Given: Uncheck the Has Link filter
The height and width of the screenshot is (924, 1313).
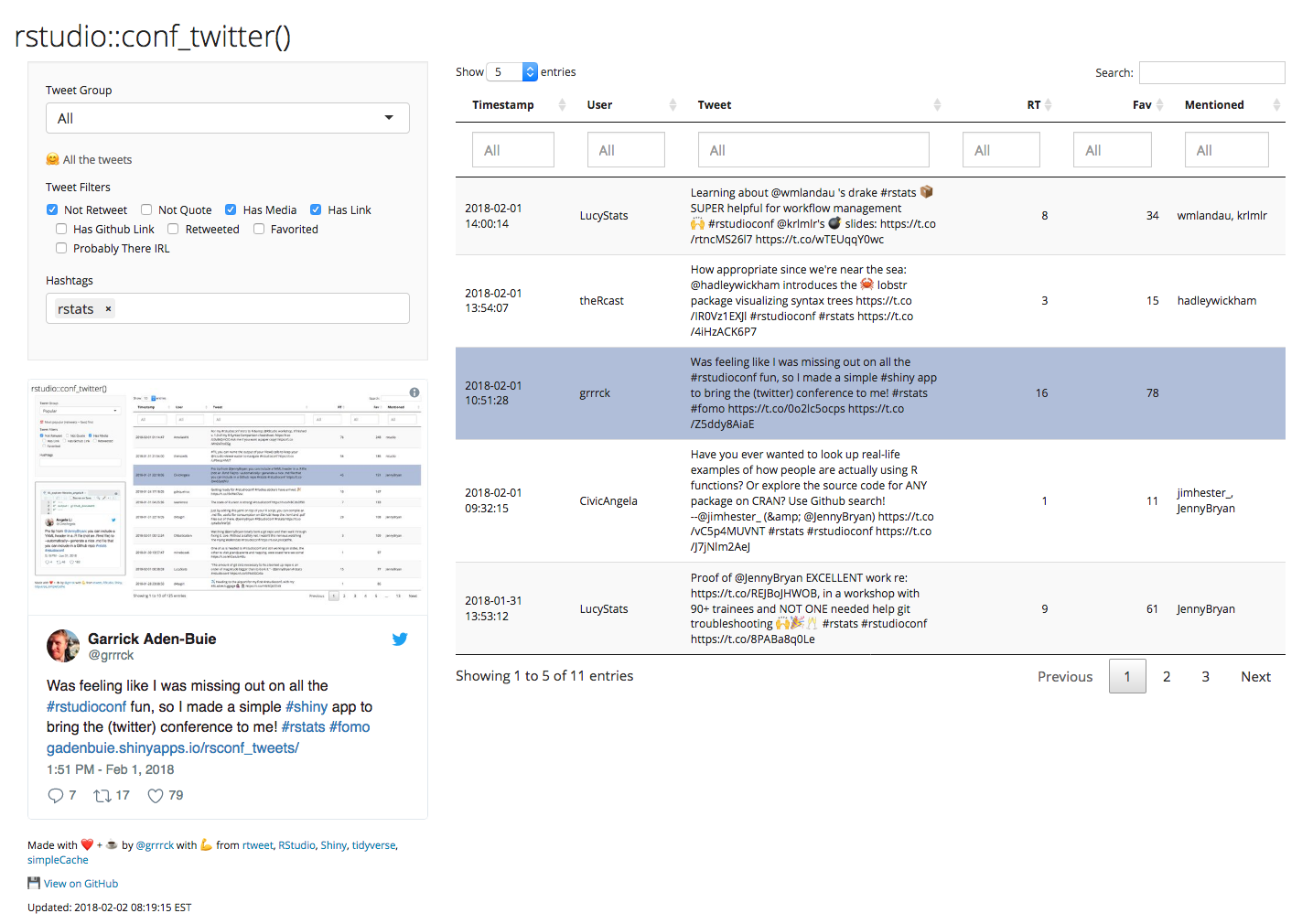Looking at the screenshot, I should (x=316, y=210).
